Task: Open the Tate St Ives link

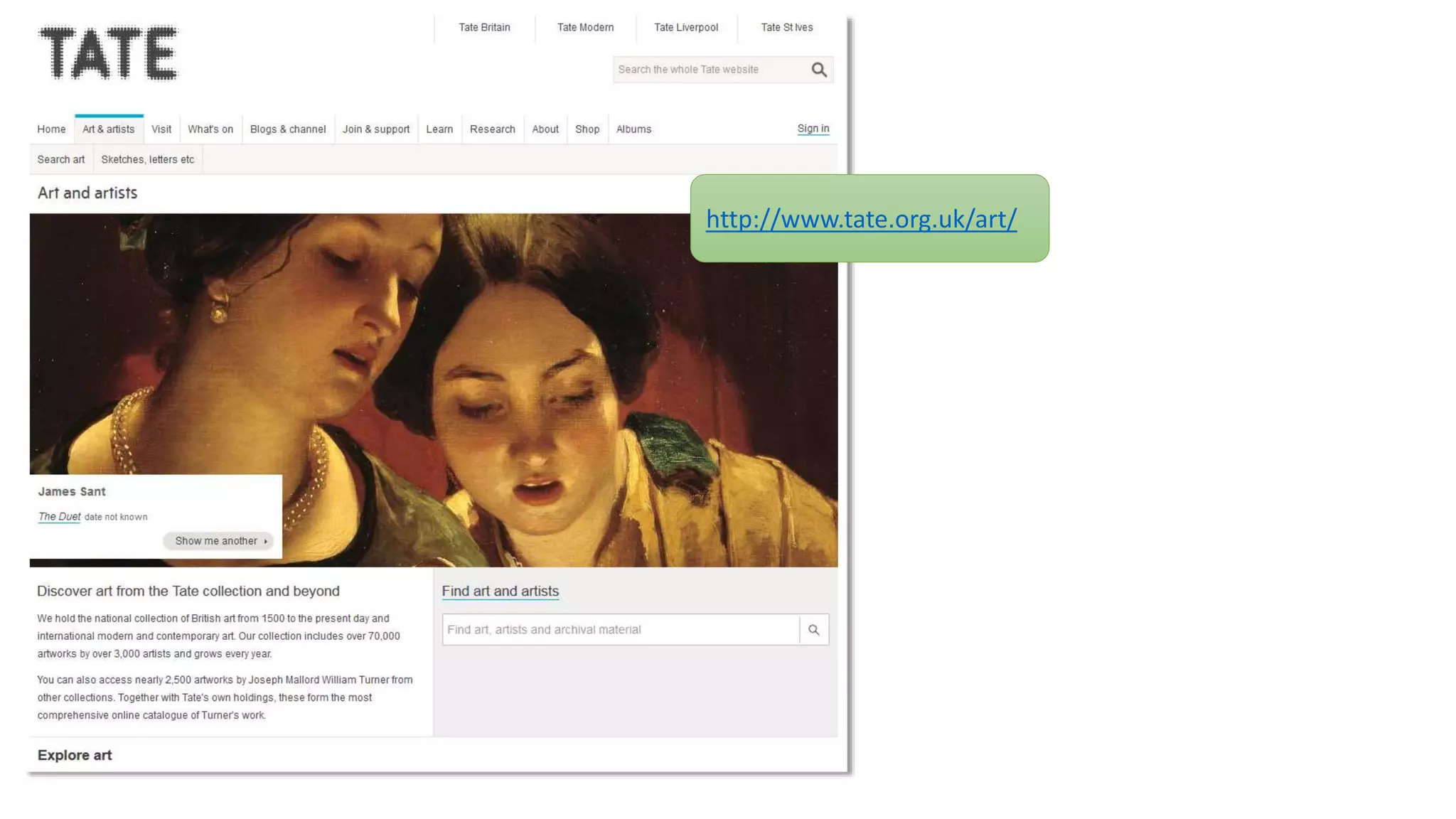Action: coord(786,28)
